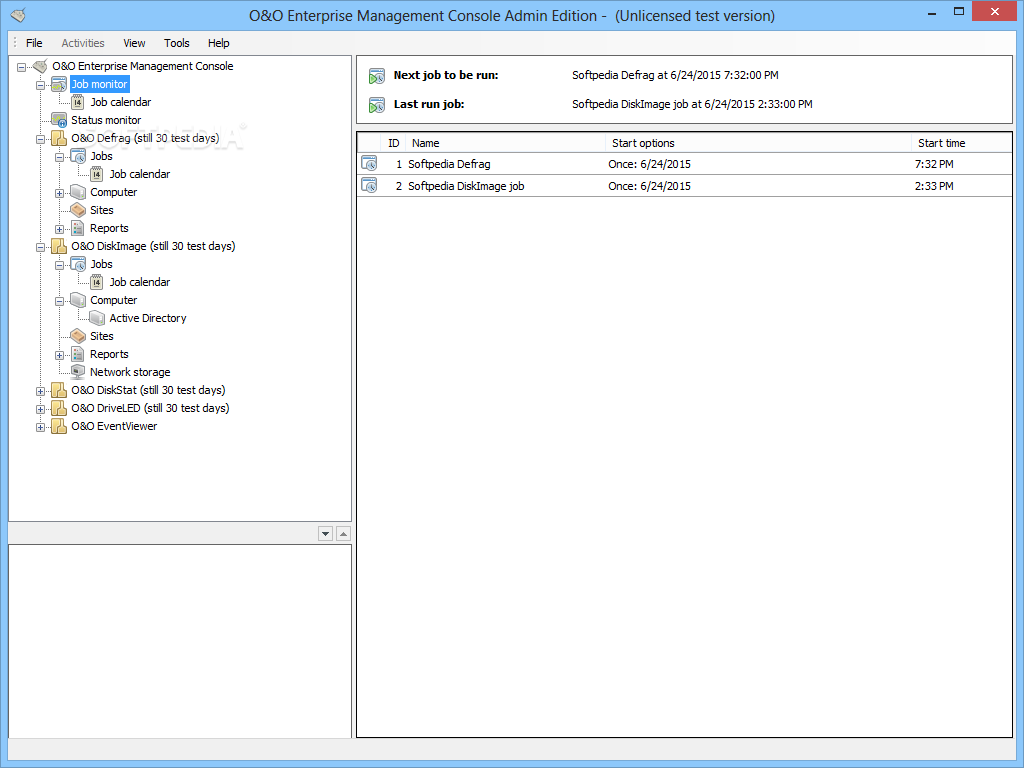1024x768 pixels.
Task: Click the '2:33 PM' start time cell
Action: (x=934, y=186)
